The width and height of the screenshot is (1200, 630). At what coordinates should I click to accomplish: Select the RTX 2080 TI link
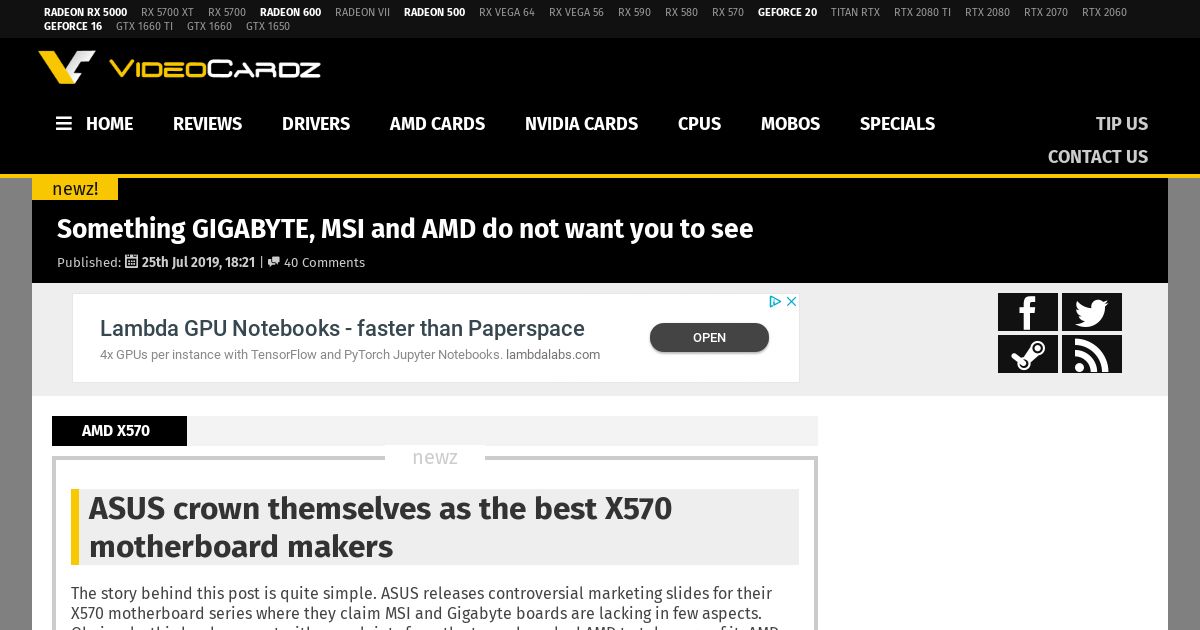pos(922,13)
